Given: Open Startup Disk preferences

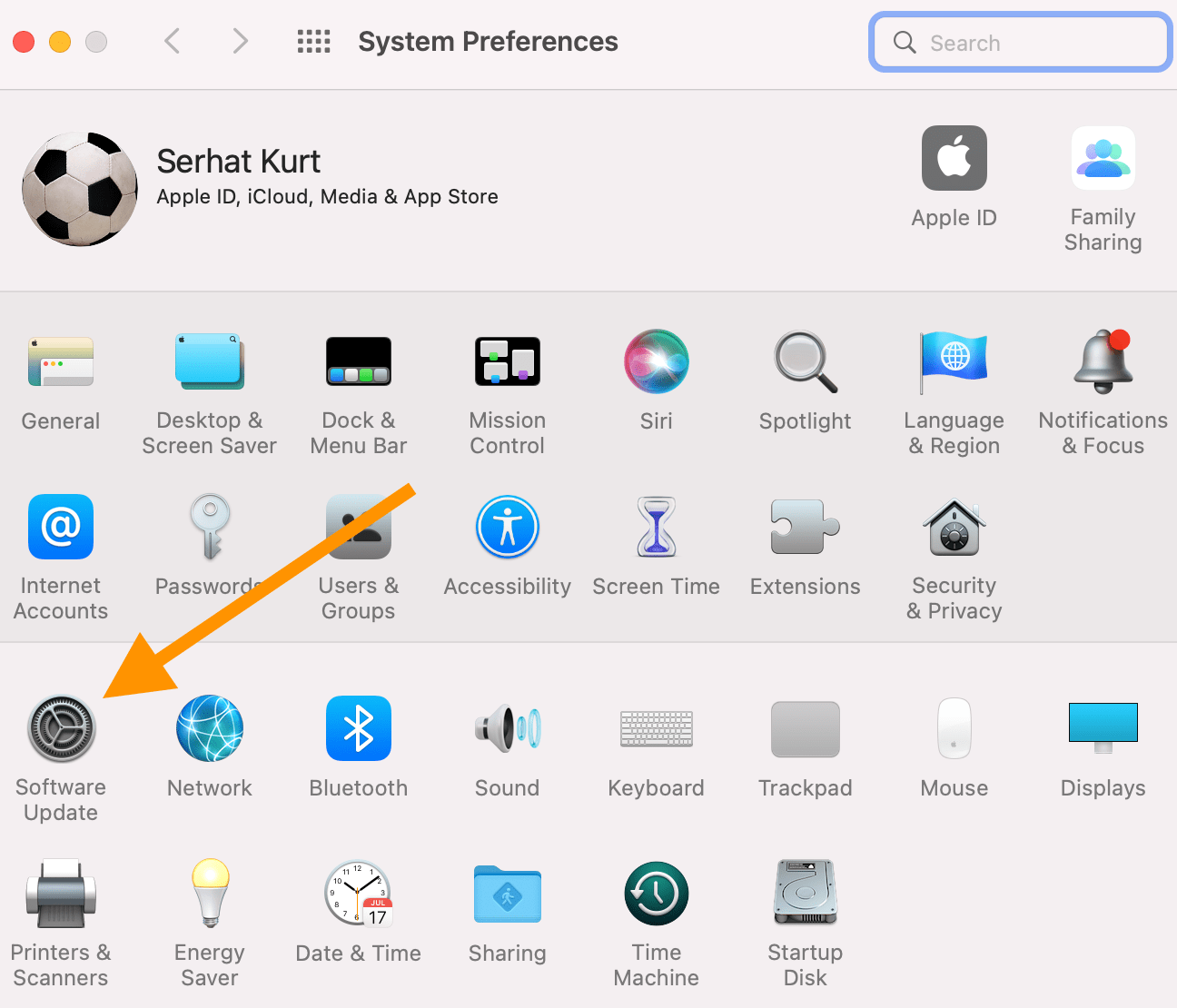Looking at the screenshot, I should tap(806, 894).
